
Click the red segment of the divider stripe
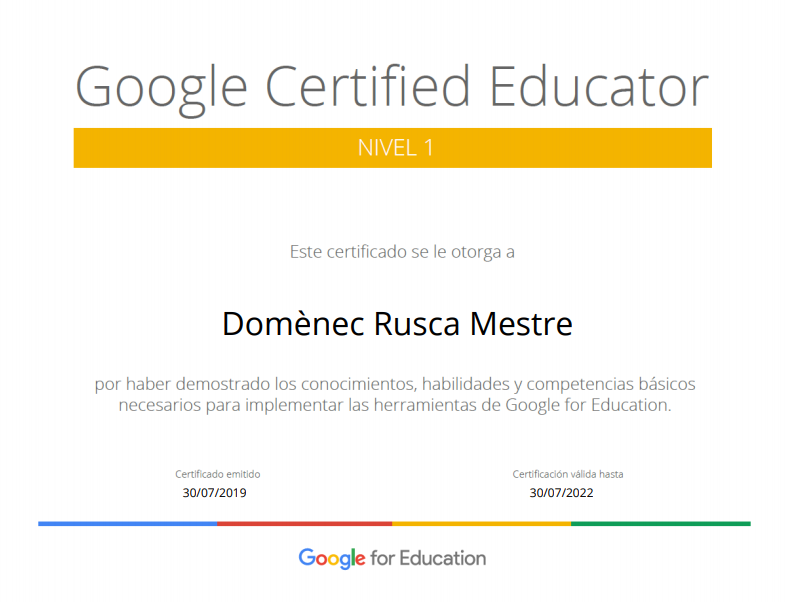point(304,523)
